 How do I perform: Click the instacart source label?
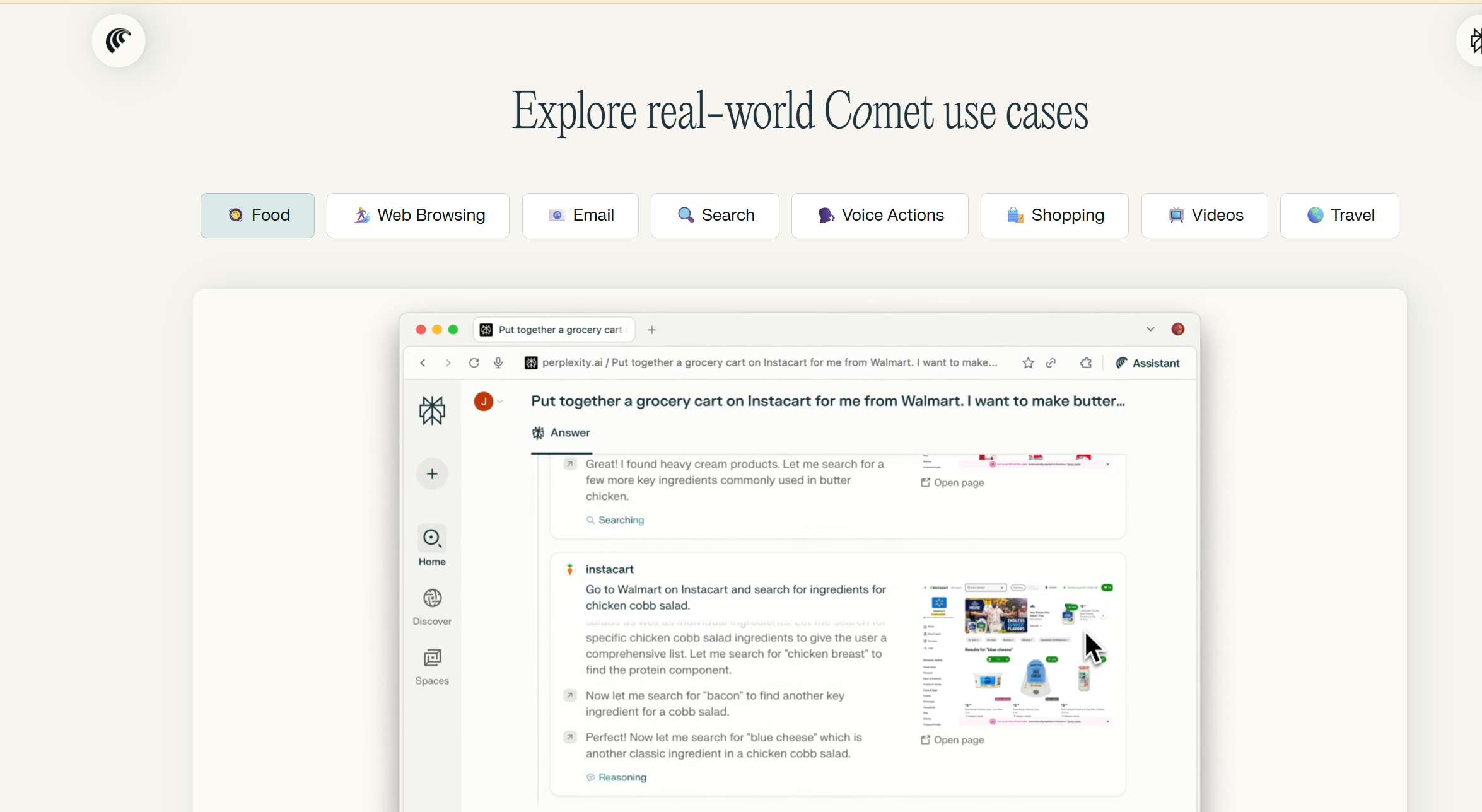[609, 569]
